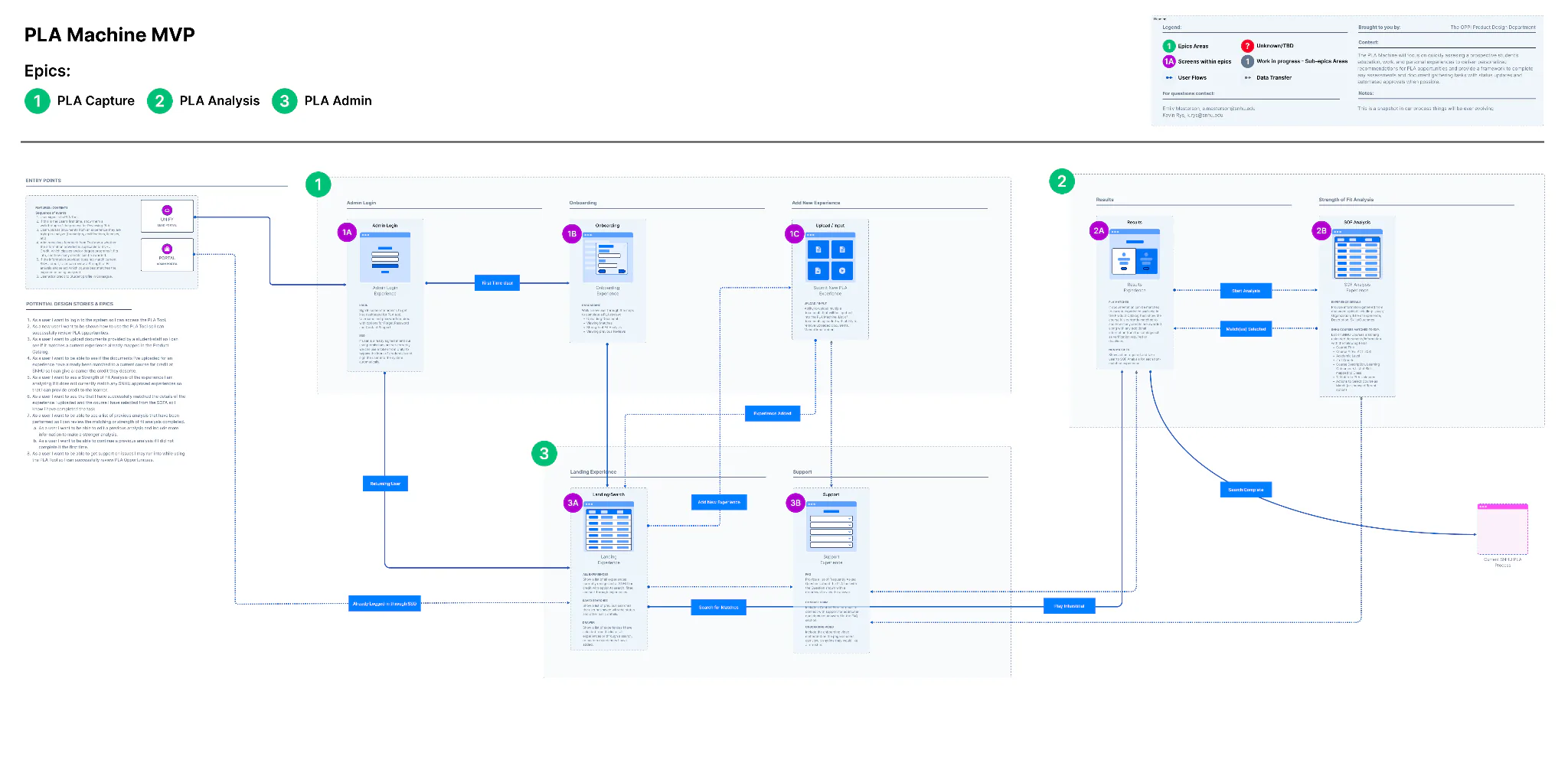This screenshot has width=1568, height=776.
Task: Select the purple 3B Support badge
Action: click(x=795, y=503)
